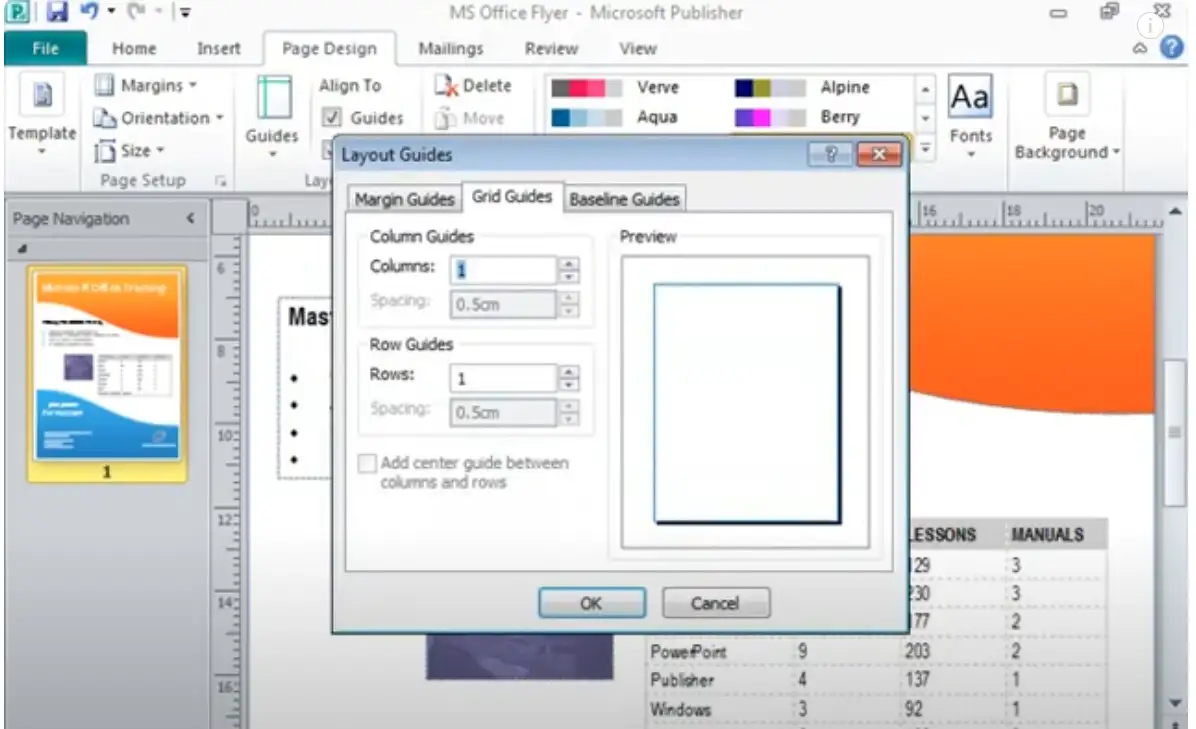
Task: Click the Columns input field
Action: coord(503,269)
